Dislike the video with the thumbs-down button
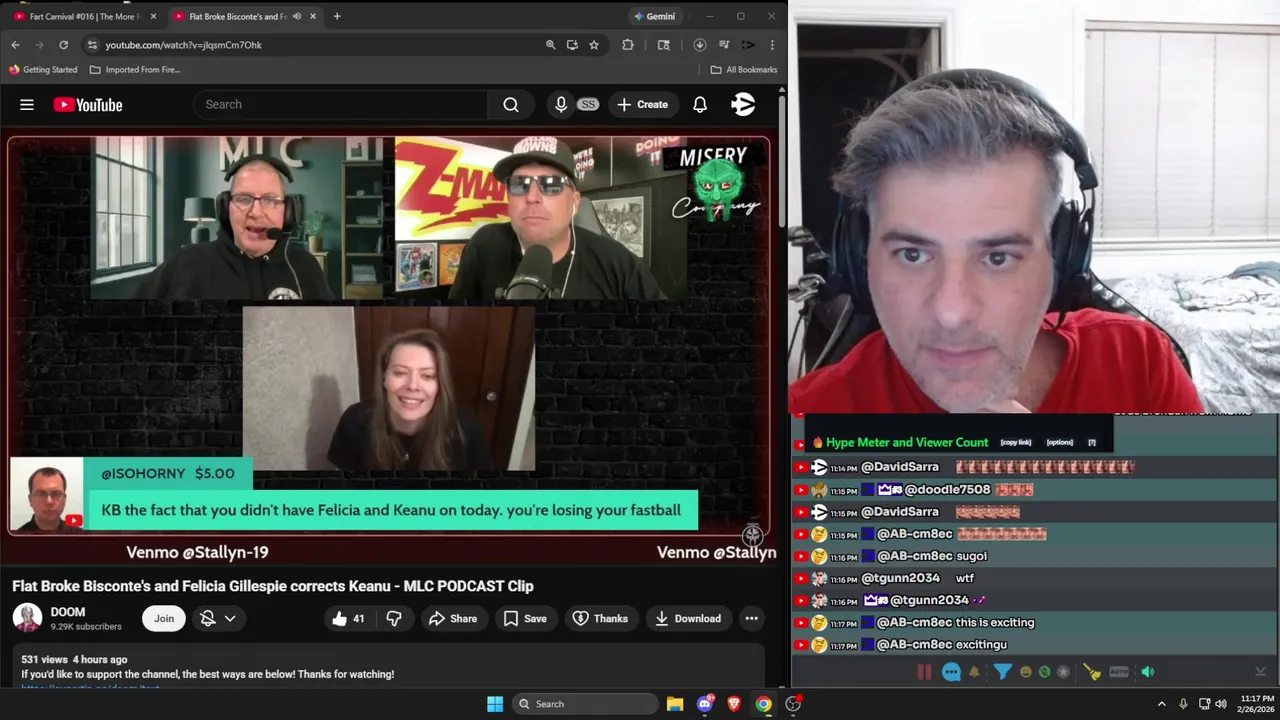This screenshot has width=1280, height=720. coord(394,618)
